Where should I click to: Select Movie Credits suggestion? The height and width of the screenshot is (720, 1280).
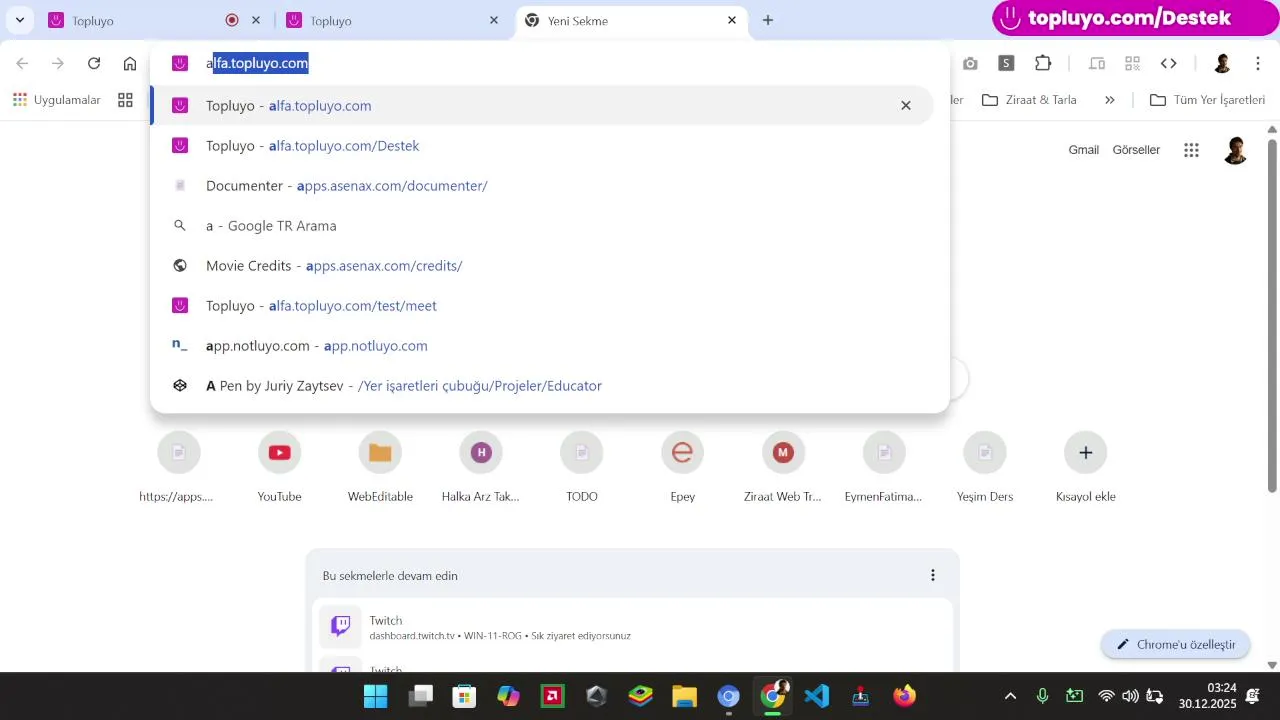pyautogui.click(x=541, y=266)
